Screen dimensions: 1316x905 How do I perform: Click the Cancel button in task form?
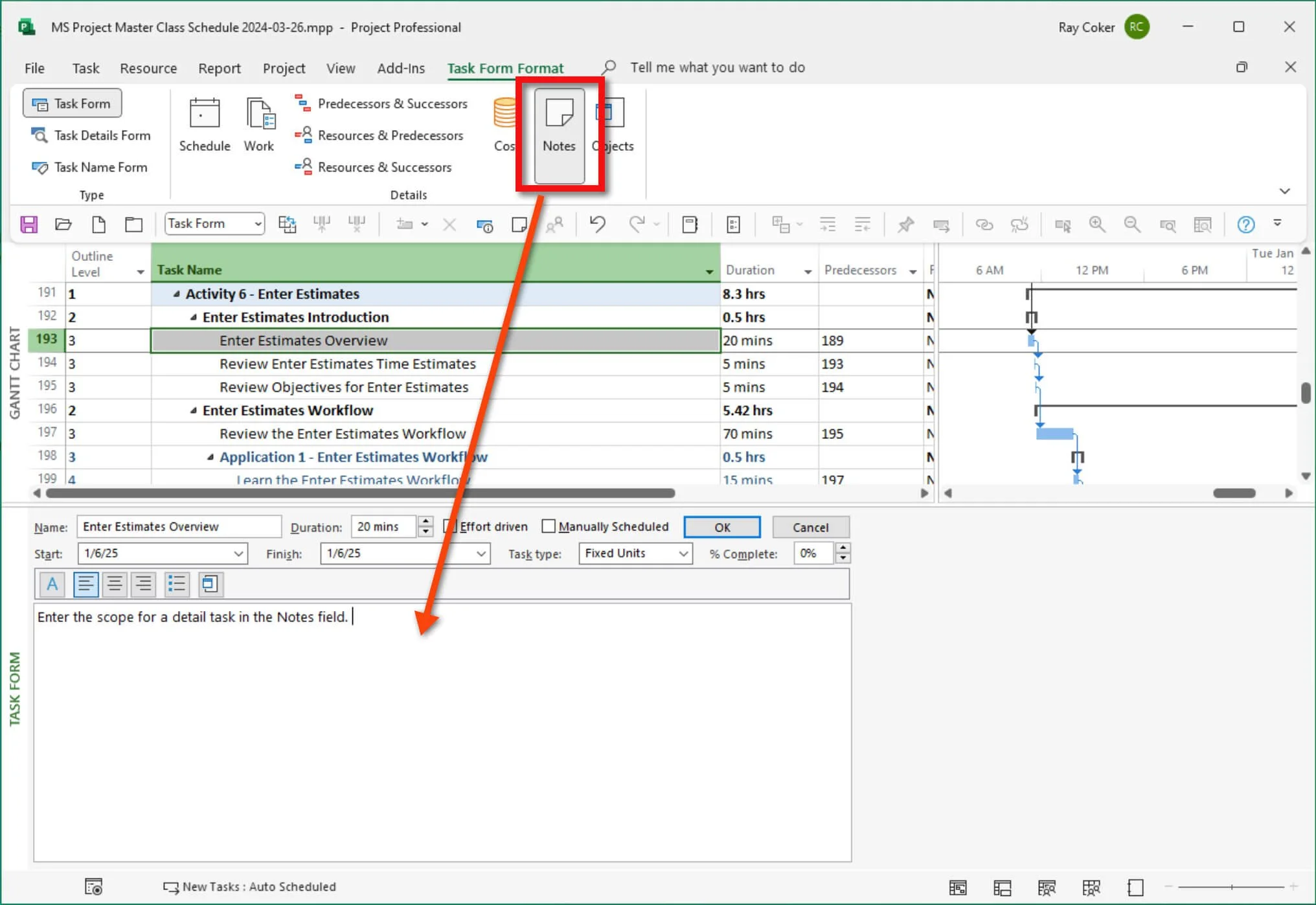[x=810, y=527]
